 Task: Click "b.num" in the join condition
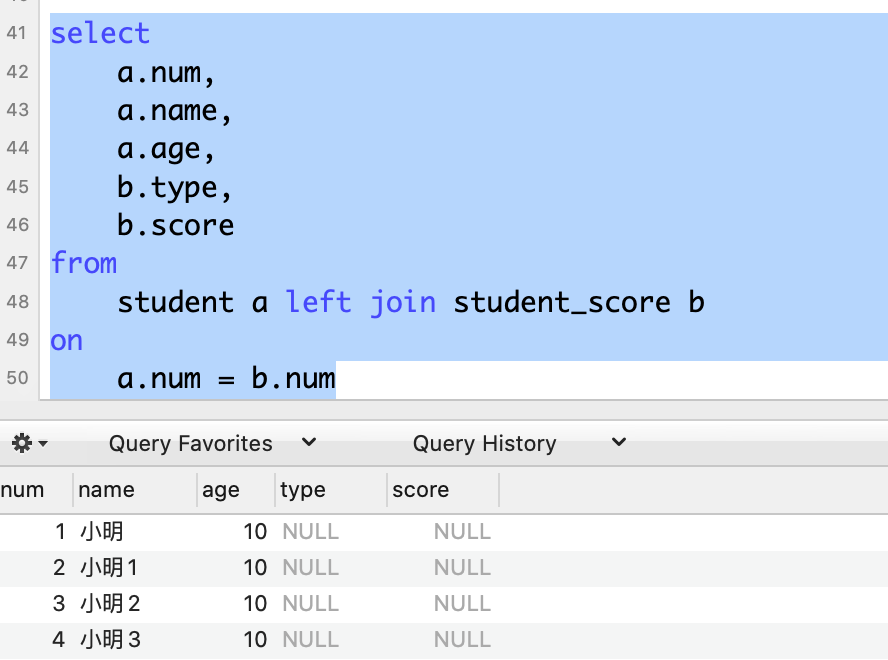pos(293,378)
